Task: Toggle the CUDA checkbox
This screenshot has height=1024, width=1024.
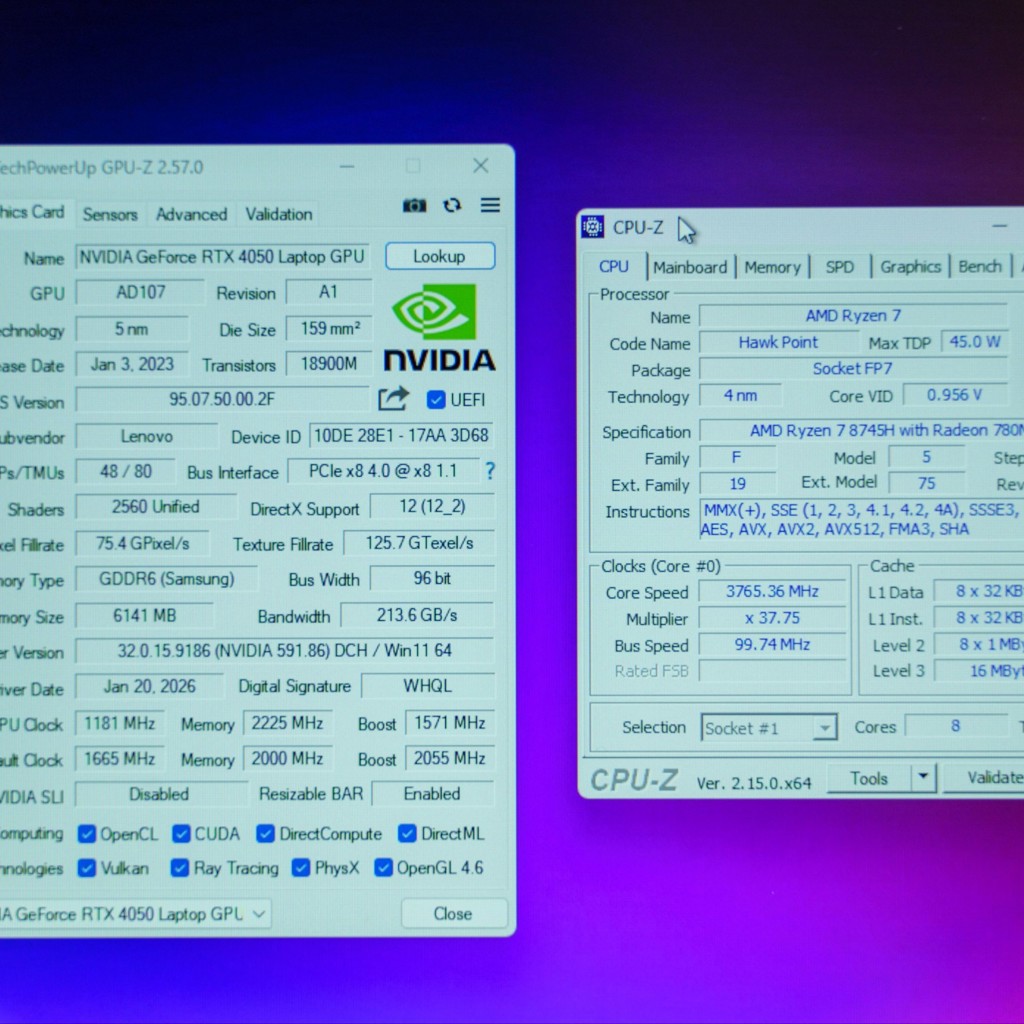Action: click(181, 834)
